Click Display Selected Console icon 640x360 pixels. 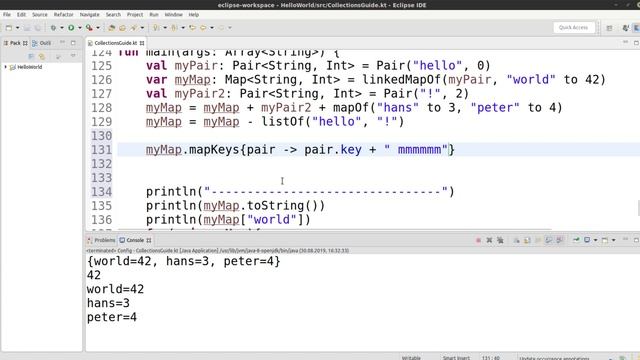click(x=587, y=240)
